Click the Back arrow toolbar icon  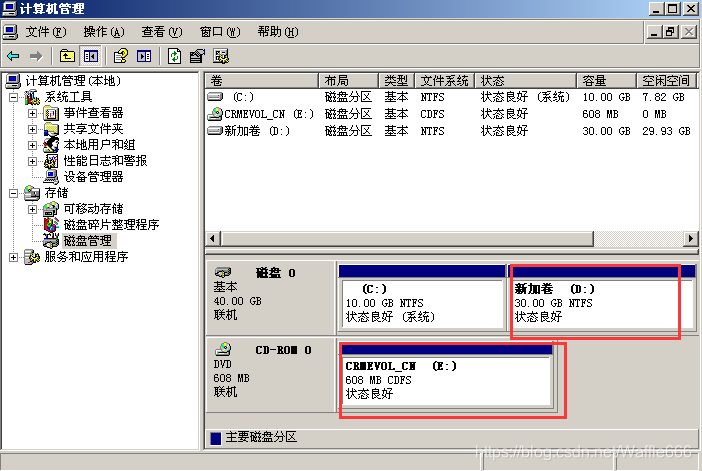click(x=13, y=56)
